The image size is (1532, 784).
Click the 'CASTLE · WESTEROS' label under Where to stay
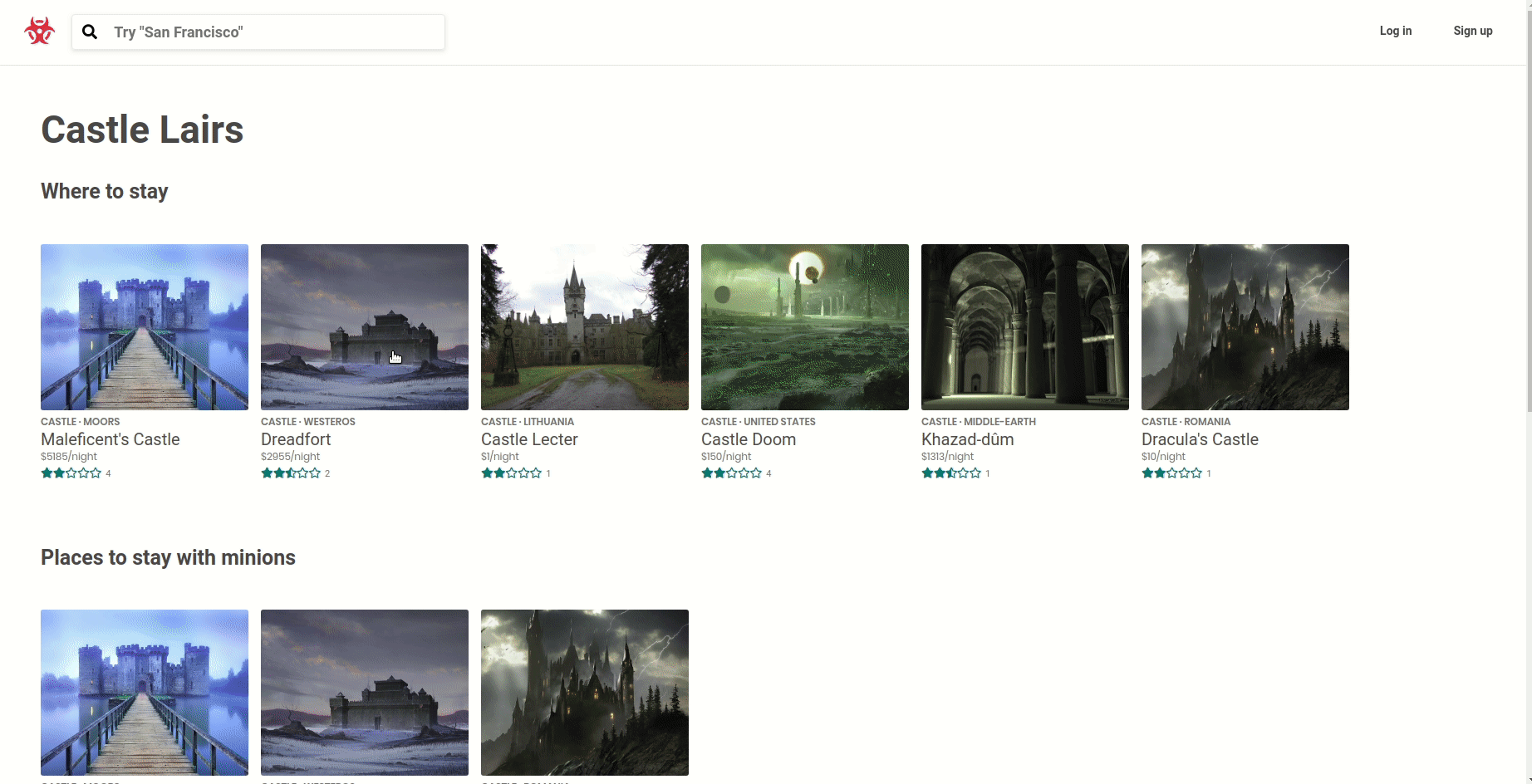(308, 422)
